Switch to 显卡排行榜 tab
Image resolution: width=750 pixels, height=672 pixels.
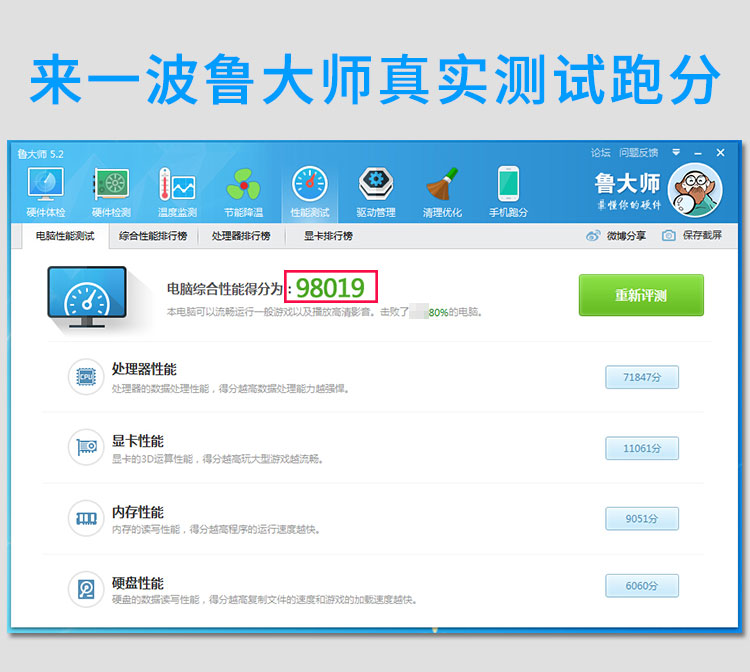[x=328, y=236]
